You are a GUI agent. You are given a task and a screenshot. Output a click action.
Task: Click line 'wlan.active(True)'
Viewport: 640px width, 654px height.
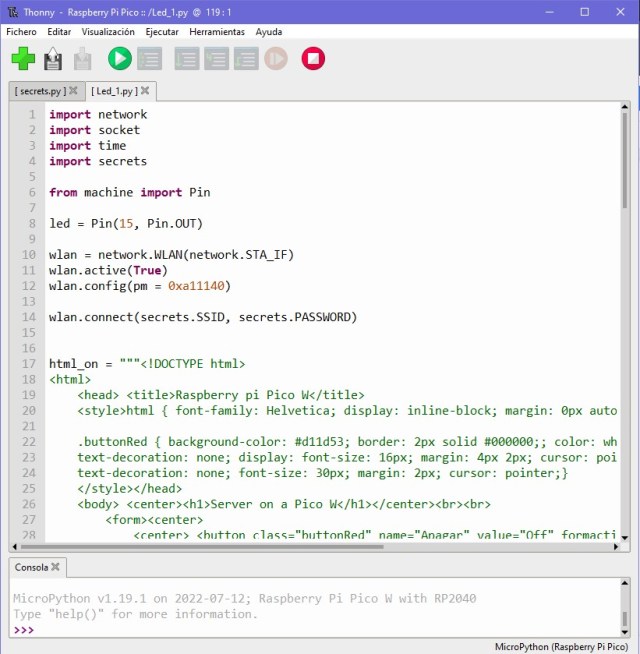click(108, 270)
